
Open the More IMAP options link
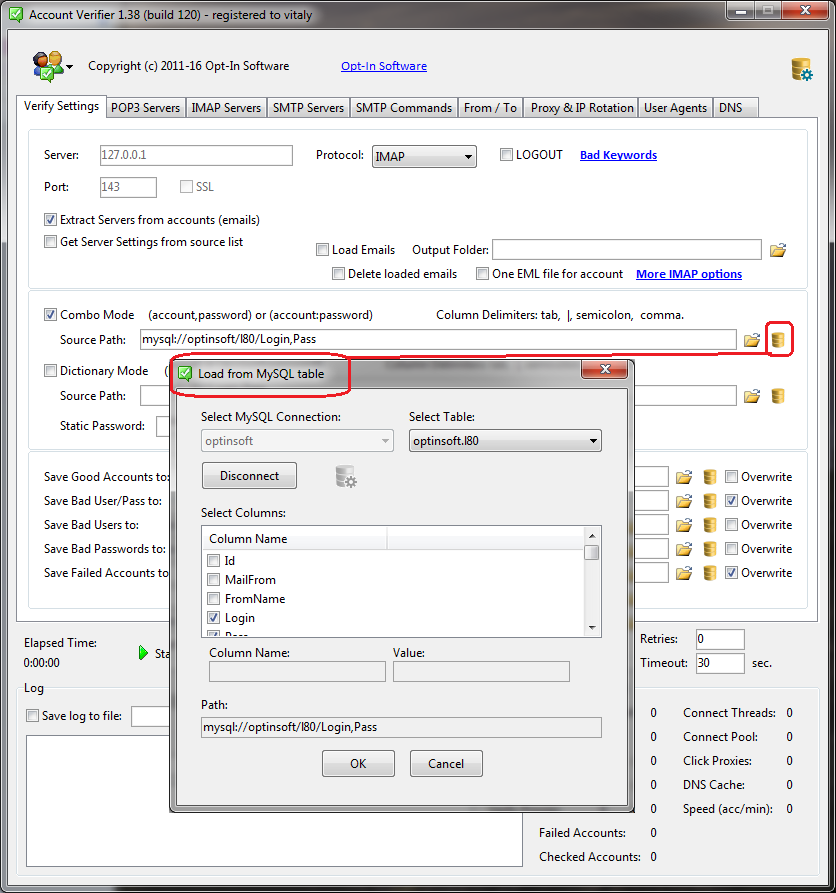click(x=688, y=274)
